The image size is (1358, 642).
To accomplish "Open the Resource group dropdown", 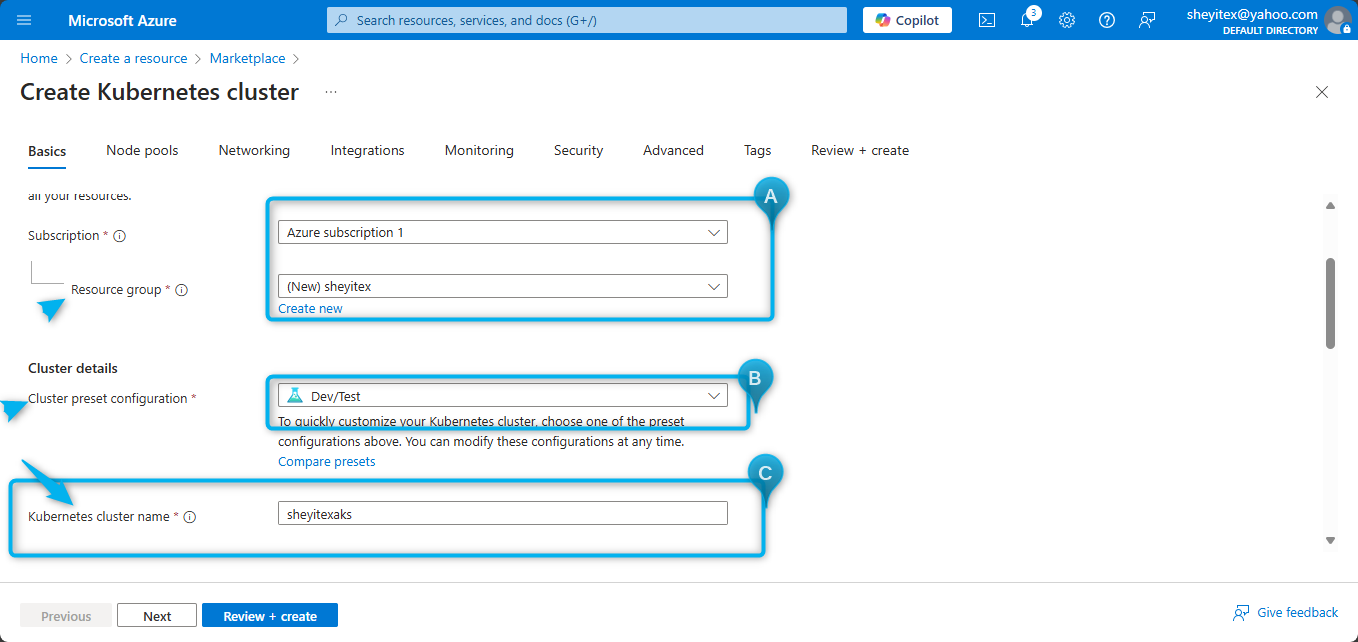I will click(503, 286).
